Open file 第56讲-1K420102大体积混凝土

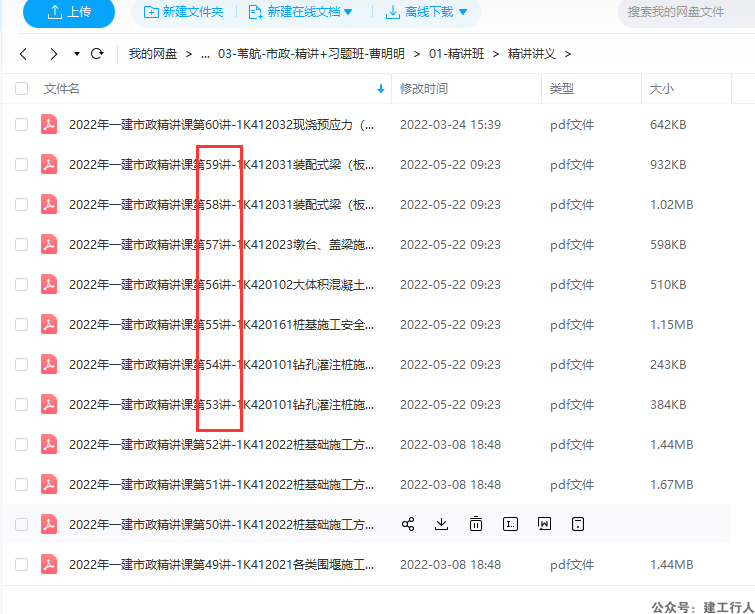click(221, 285)
